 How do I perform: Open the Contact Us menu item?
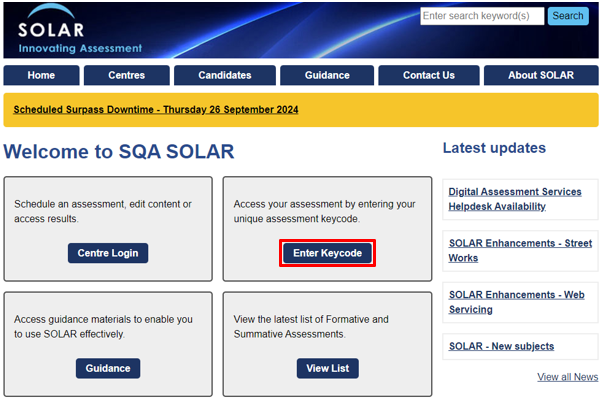coord(429,75)
